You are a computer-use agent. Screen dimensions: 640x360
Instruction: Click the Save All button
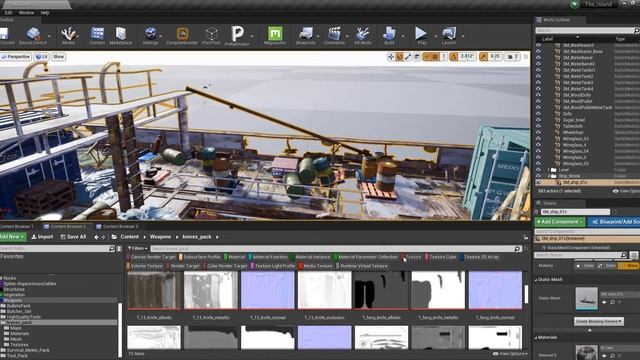(73, 237)
